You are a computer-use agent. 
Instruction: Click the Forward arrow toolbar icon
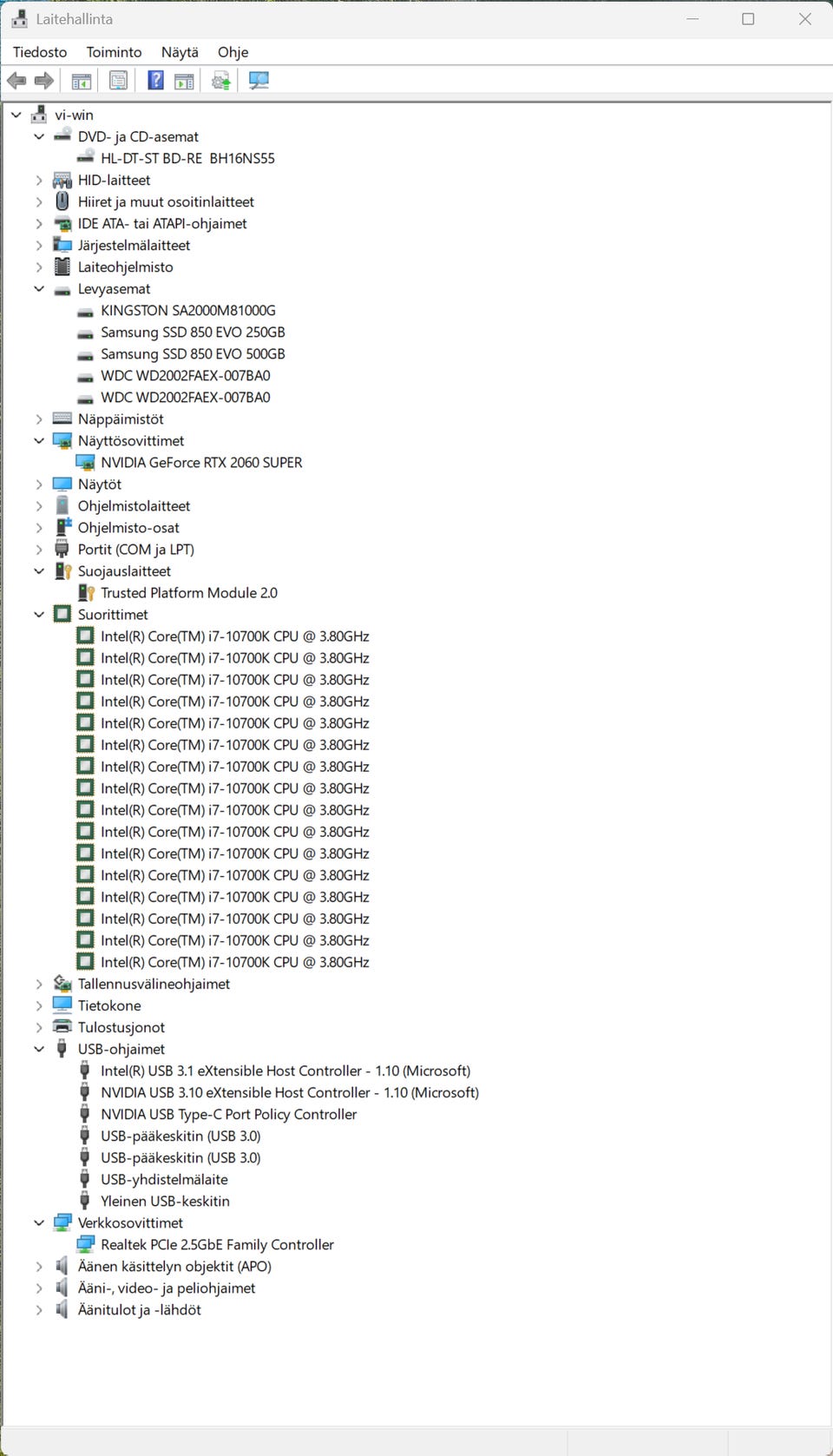coord(43,81)
